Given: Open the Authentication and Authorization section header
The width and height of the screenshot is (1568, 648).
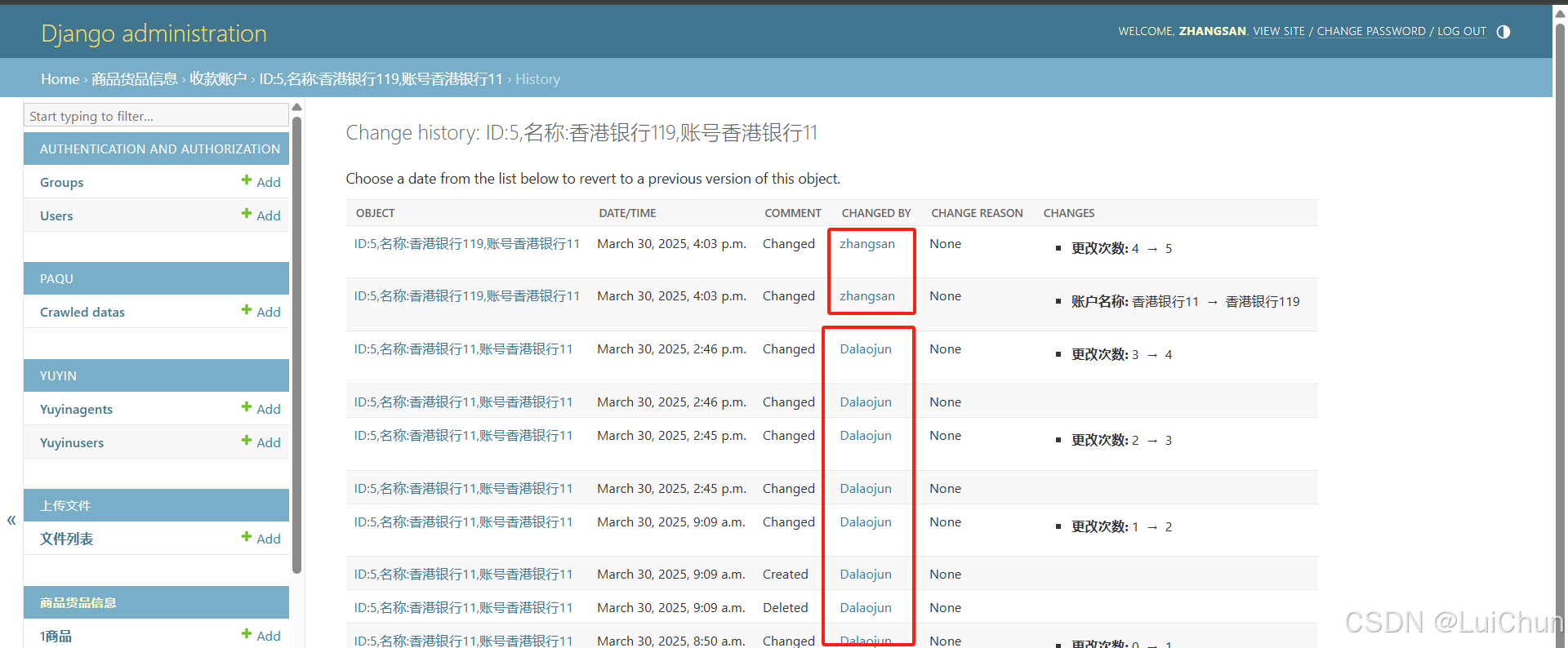Looking at the screenshot, I should pos(160,149).
